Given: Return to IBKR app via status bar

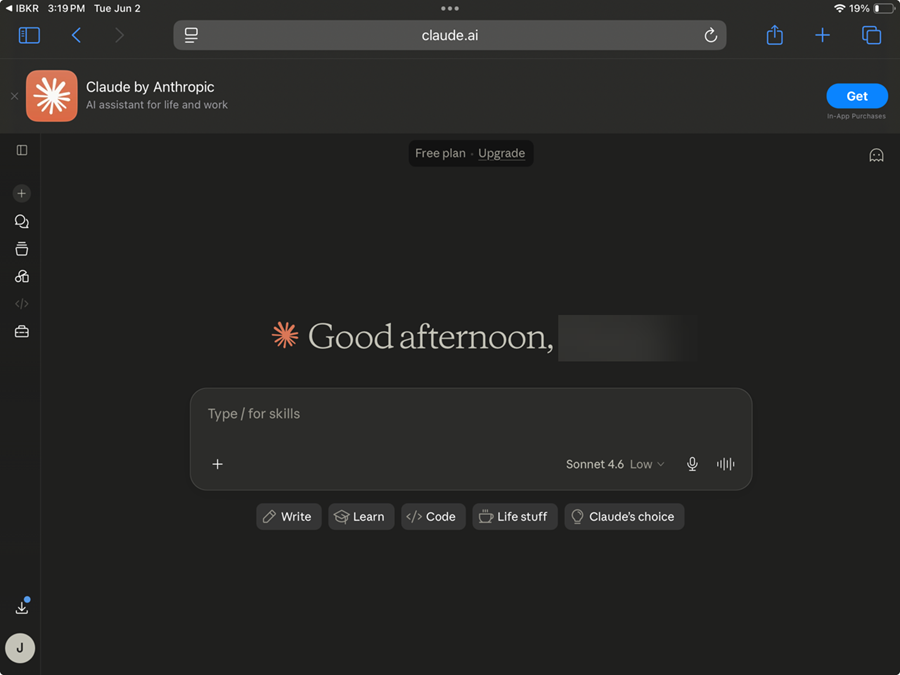Looking at the screenshot, I should coord(22,8).
